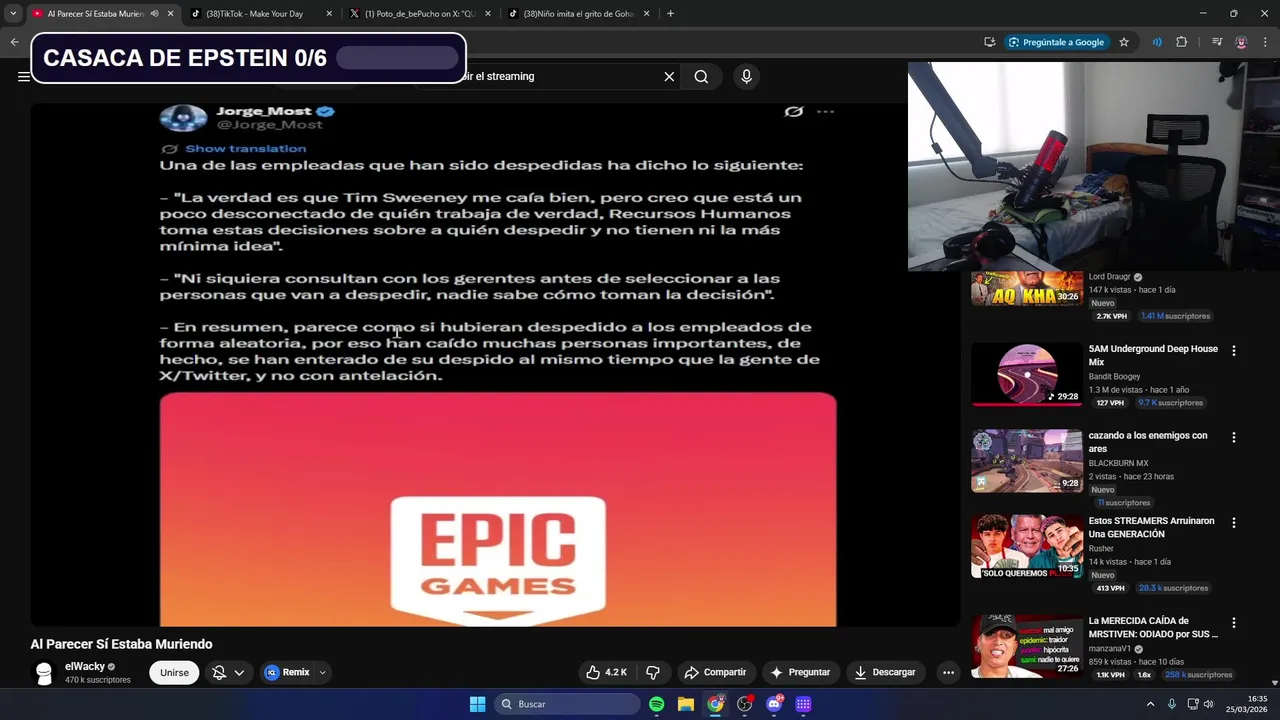Viewport: 1280px width, 720px height.
Task: Open the 5AM Underground Deep House Mix thumbnail
Action: [1027, 374]
